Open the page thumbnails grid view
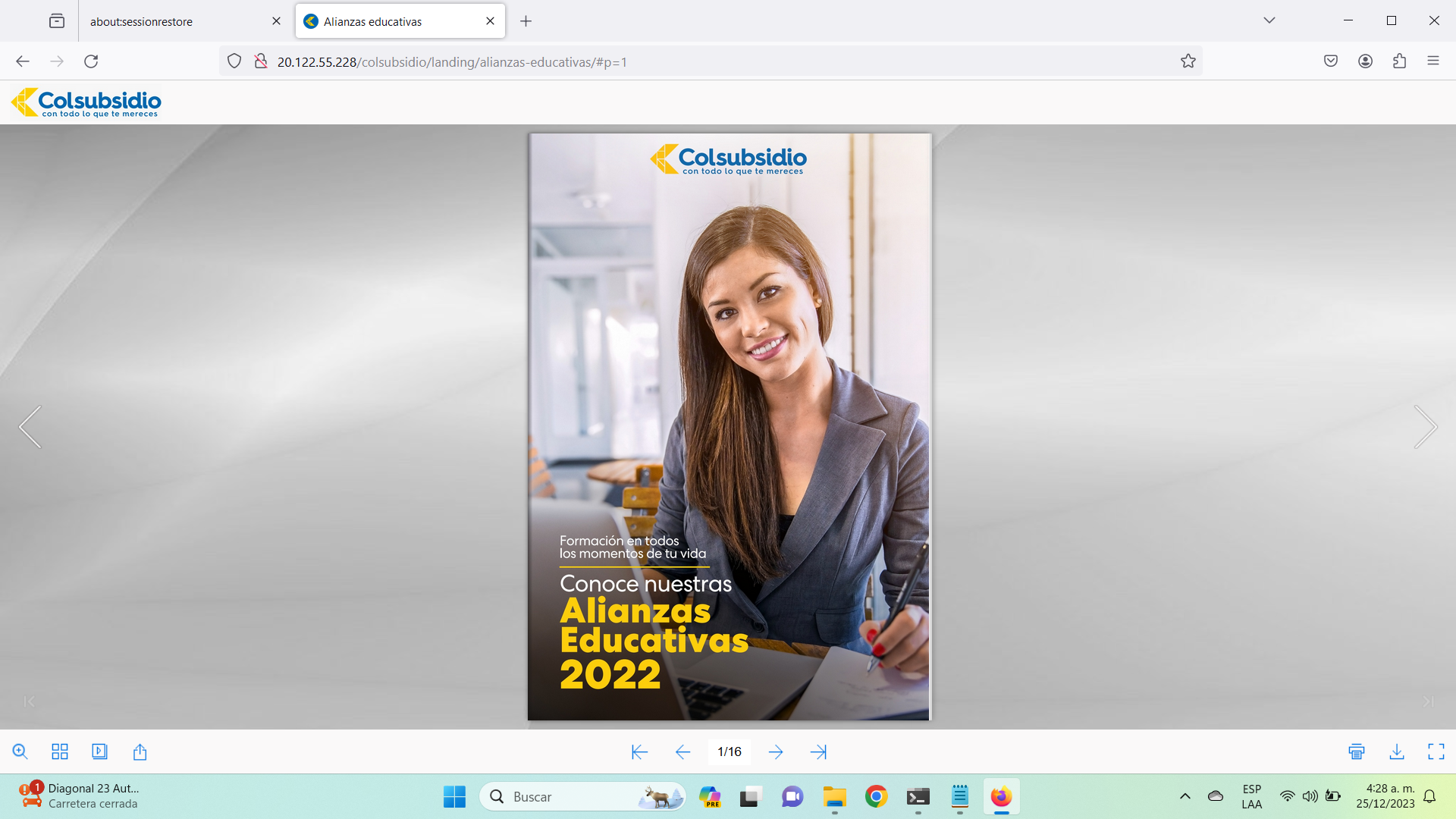Screen dimensions: 1456x819 (60, 752)
